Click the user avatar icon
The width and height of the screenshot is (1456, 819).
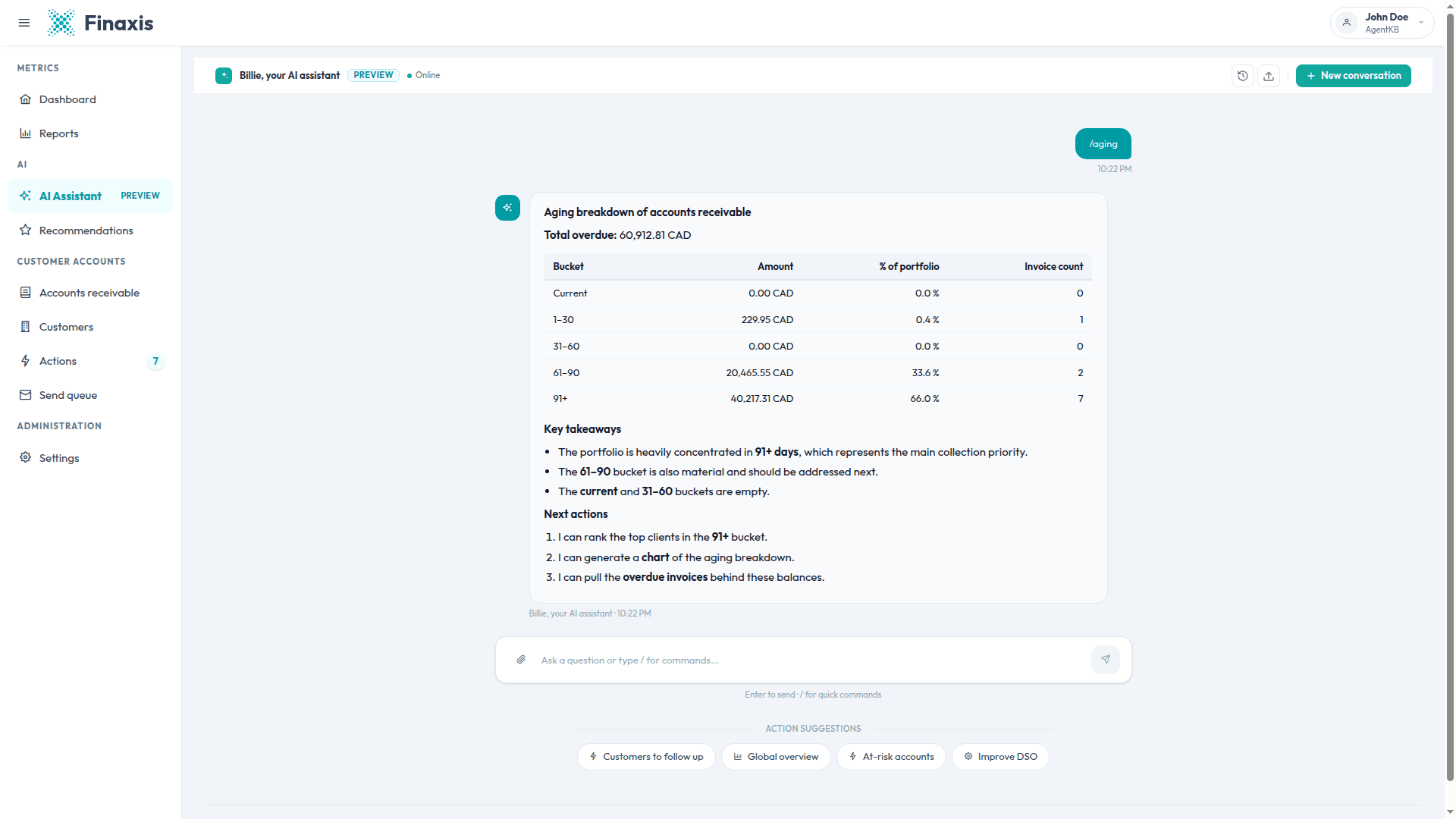[1347, 23]
